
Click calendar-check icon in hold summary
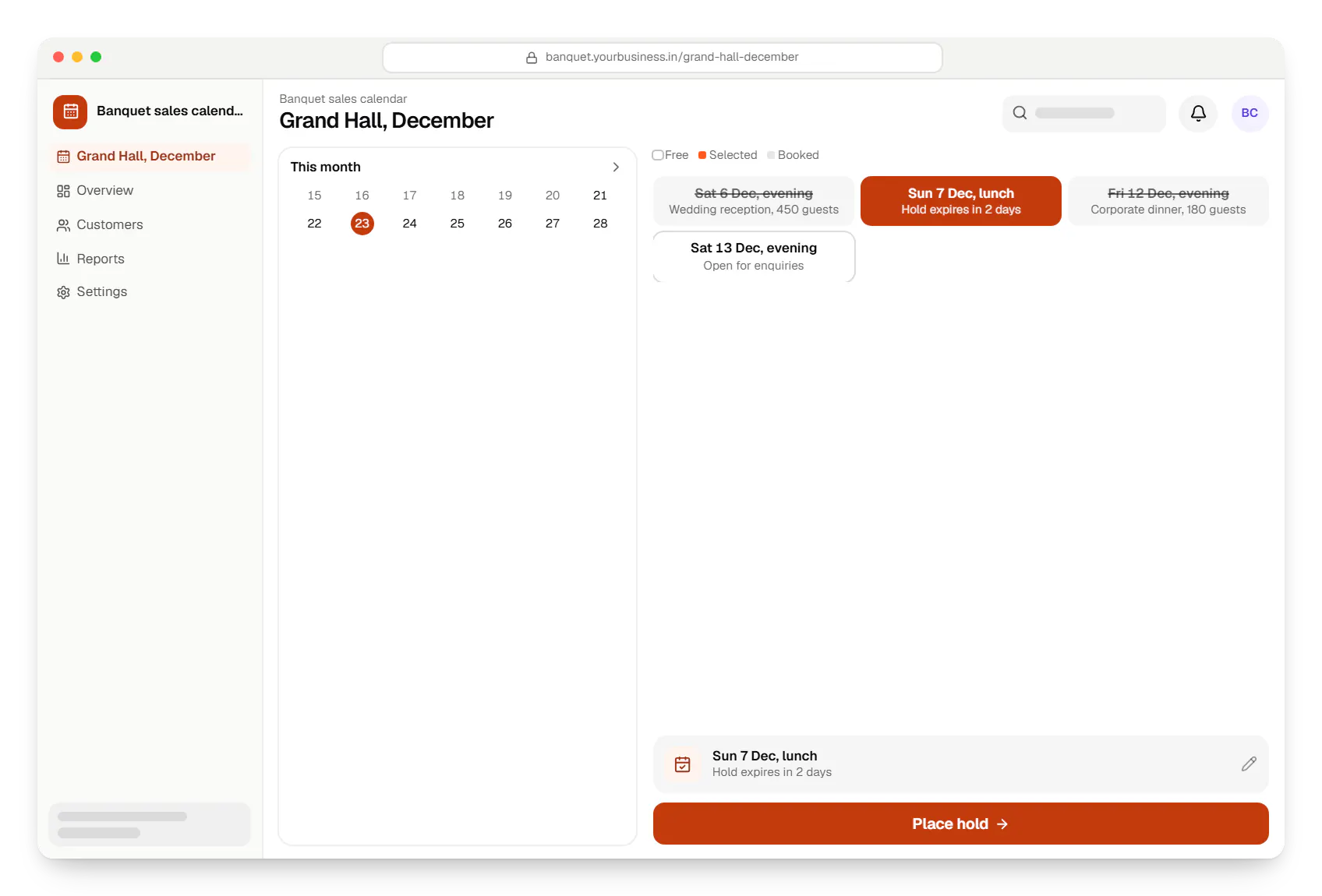point(683,764)
